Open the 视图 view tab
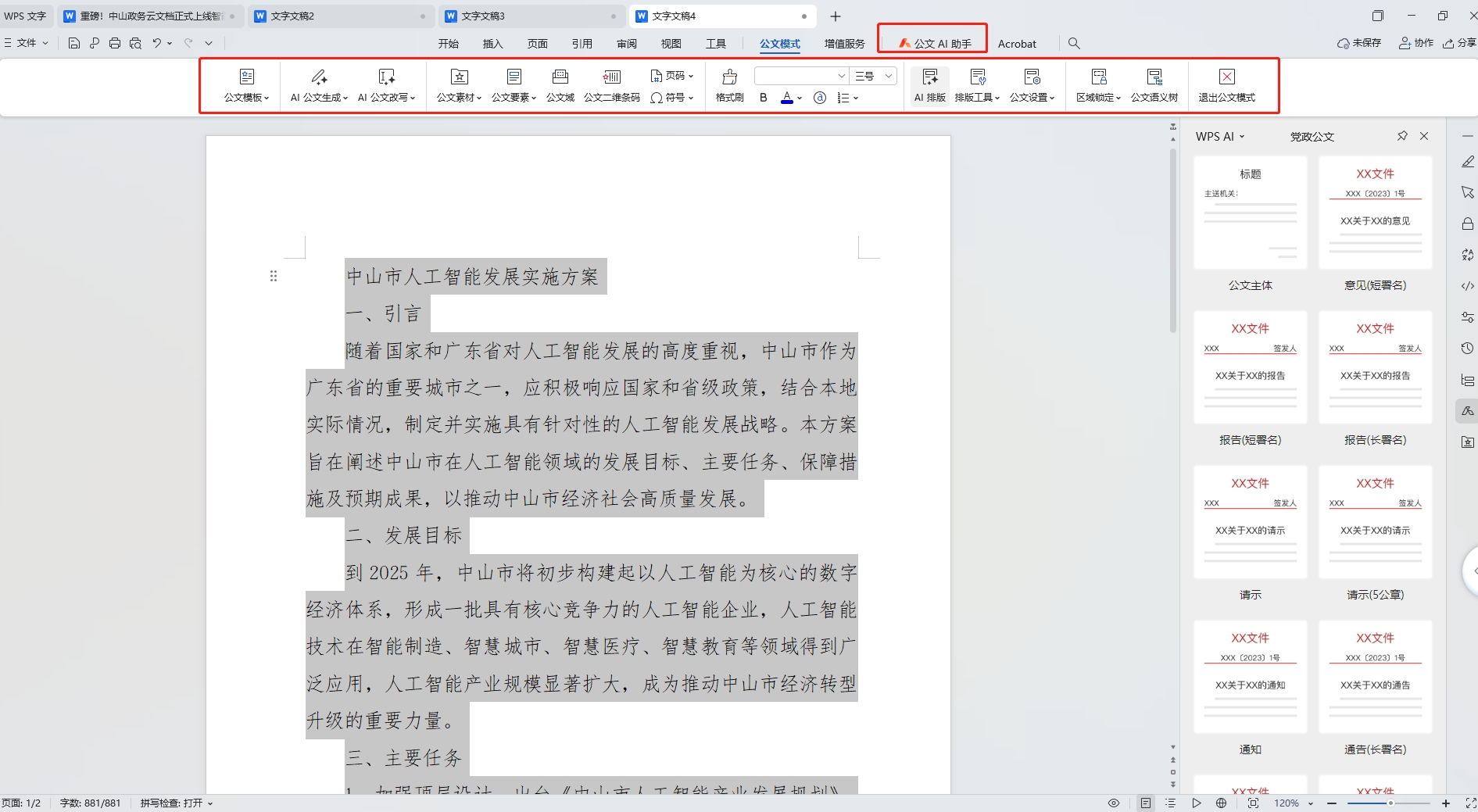The width and height of the screenshot is (1478, 812). pyautogui.click(x=671, y=44)
